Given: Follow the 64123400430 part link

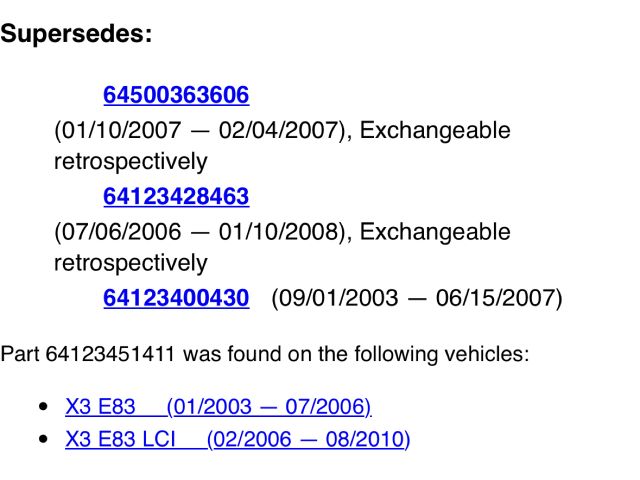Looking at the screenshot, I should (176, 298).
